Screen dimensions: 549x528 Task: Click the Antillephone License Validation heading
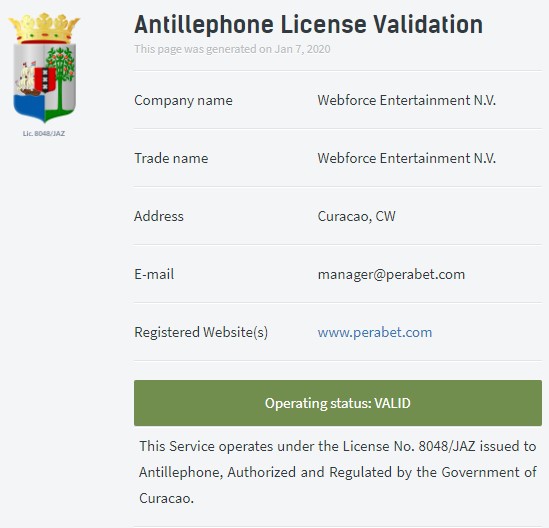[308, 25]
